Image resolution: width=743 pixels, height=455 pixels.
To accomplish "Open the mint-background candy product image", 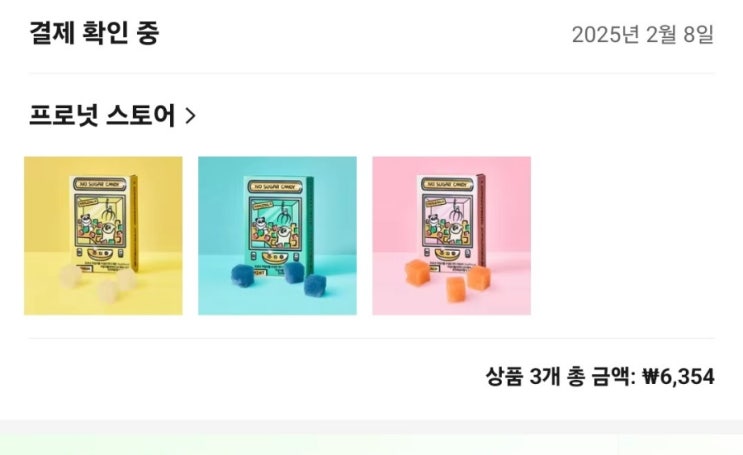I will (277, 236).
